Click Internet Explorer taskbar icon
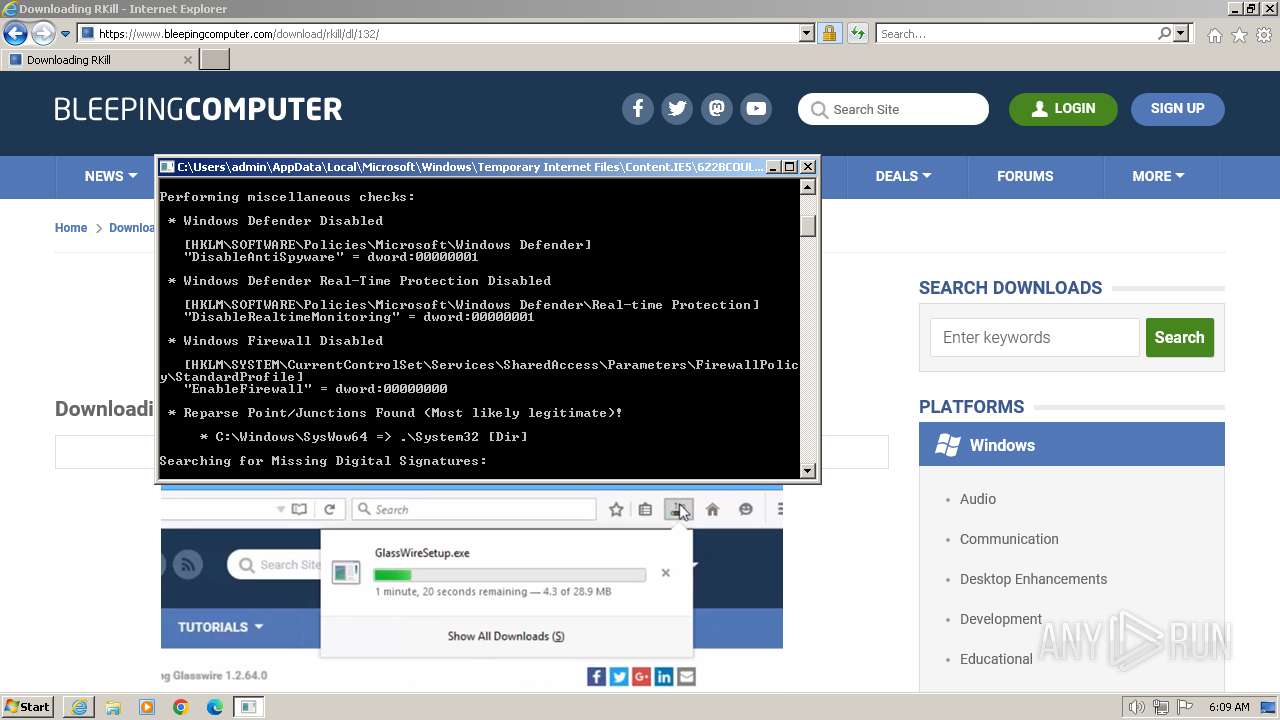Image resolution: width=1280 pixels, height=720 pixels. click(x=79, y=707)
